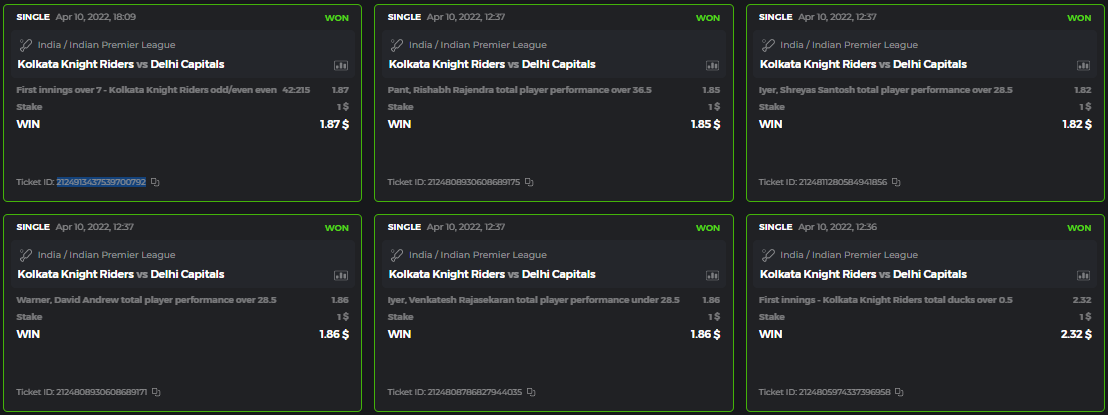The height and width of the screenshot is (415, 1108).
Task: Copy ticket ID of Rishabh Pant bet
Action: coord(529,182)
